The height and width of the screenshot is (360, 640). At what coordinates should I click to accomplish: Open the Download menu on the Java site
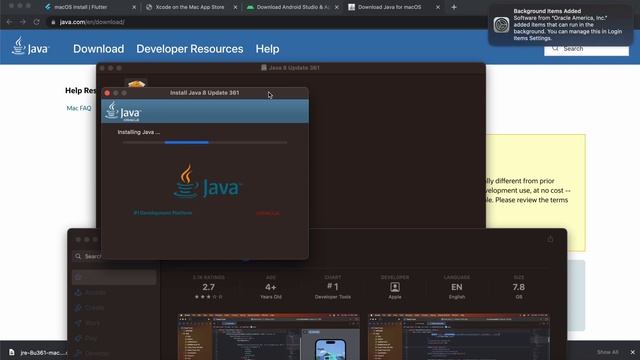98,49
